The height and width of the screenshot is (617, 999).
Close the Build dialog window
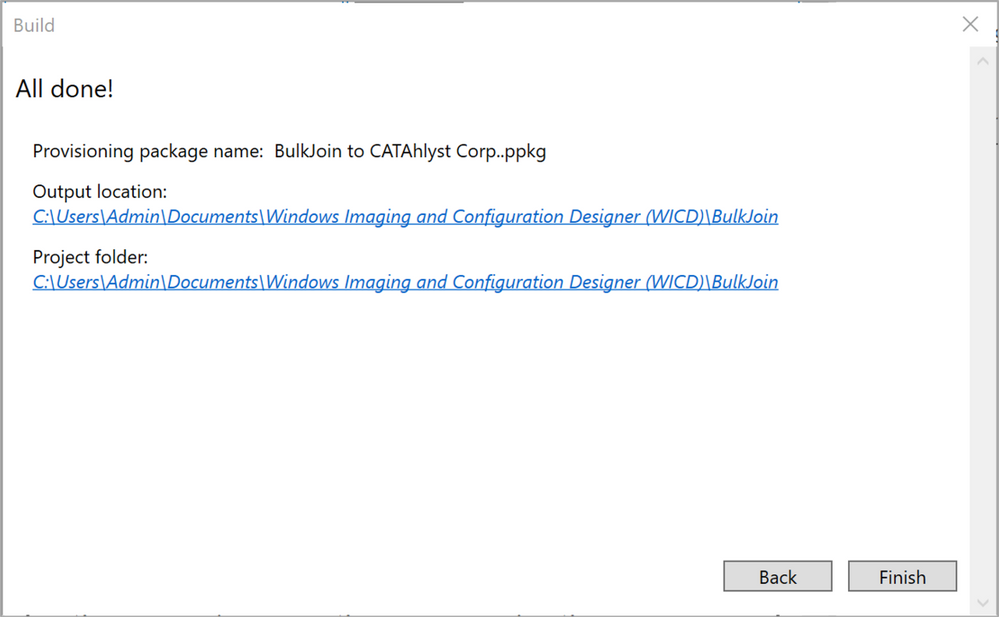pyautogui.click(x=970, y=24)
